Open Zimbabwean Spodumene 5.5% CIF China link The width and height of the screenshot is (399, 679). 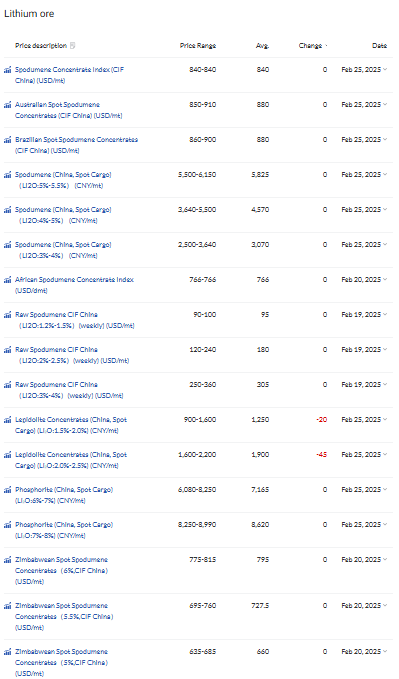(x=64, y=616)
